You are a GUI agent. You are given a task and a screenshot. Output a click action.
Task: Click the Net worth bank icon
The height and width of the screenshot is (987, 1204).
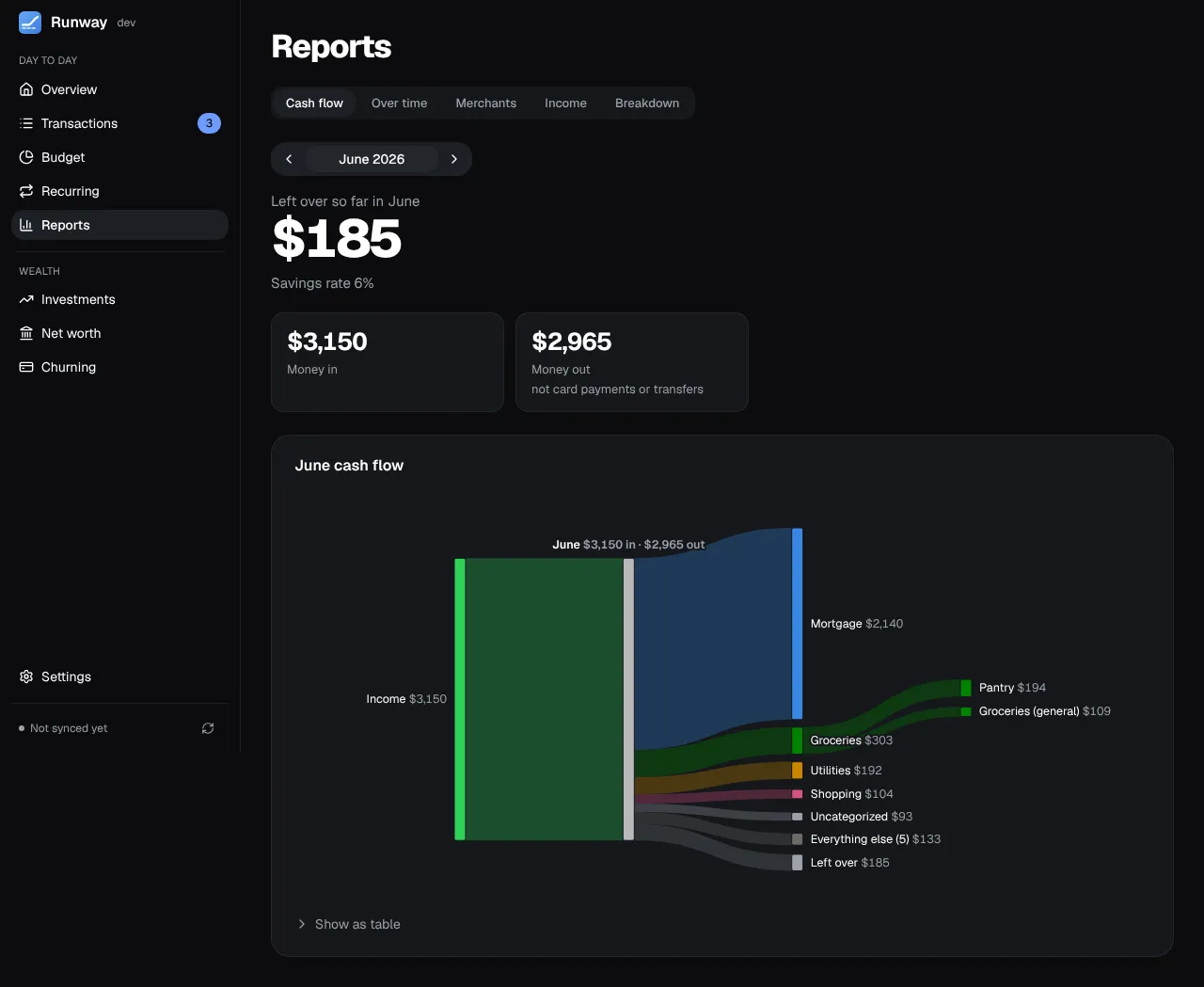(x=26, y=333)
